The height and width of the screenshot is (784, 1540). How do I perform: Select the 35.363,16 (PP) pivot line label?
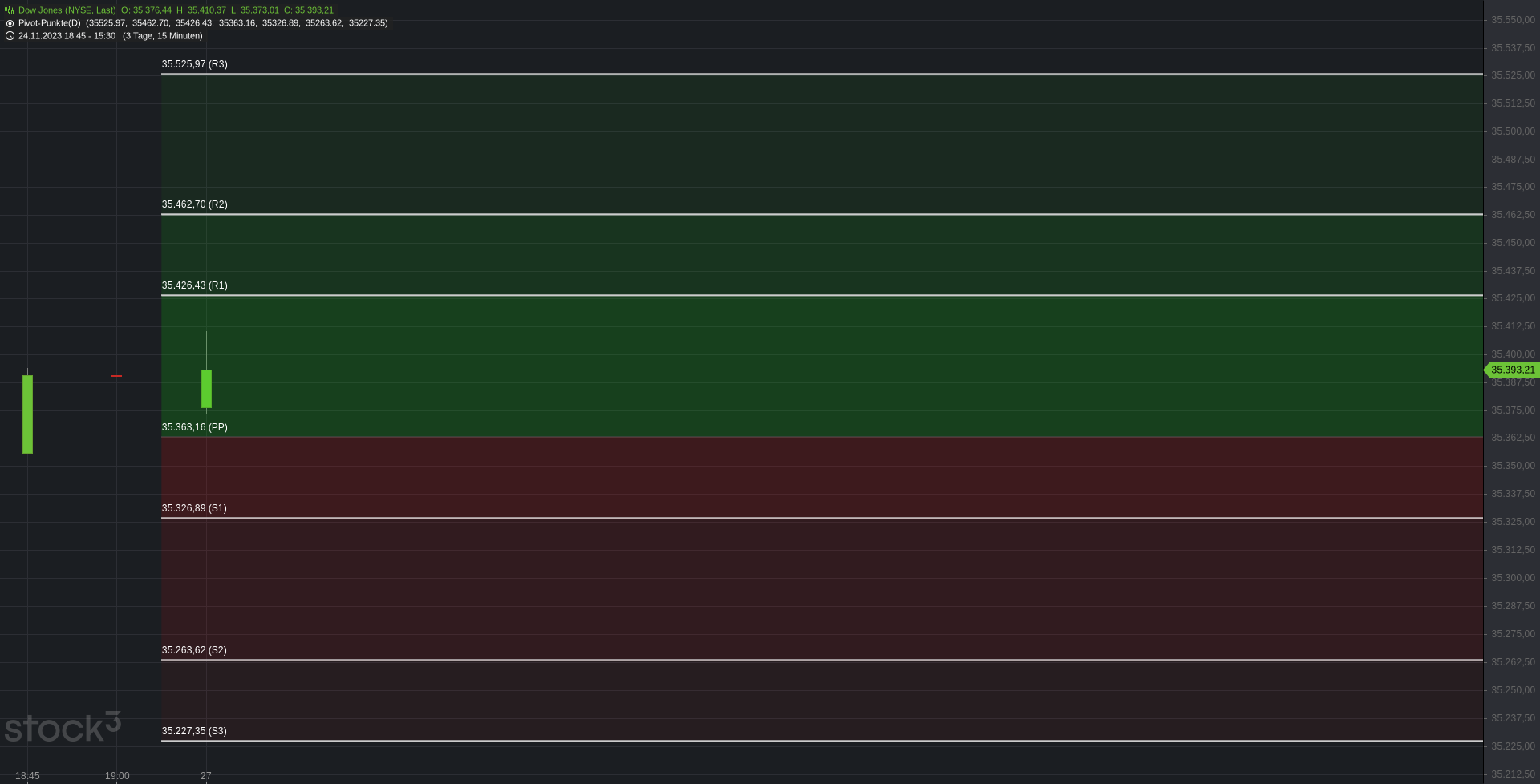coord(195,427)
